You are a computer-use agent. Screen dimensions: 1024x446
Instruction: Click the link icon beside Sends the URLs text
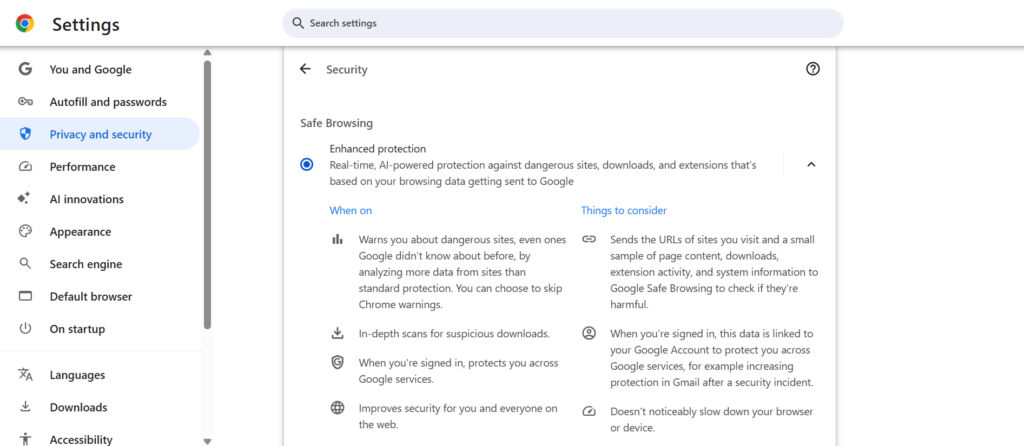(x=589, y=239)
